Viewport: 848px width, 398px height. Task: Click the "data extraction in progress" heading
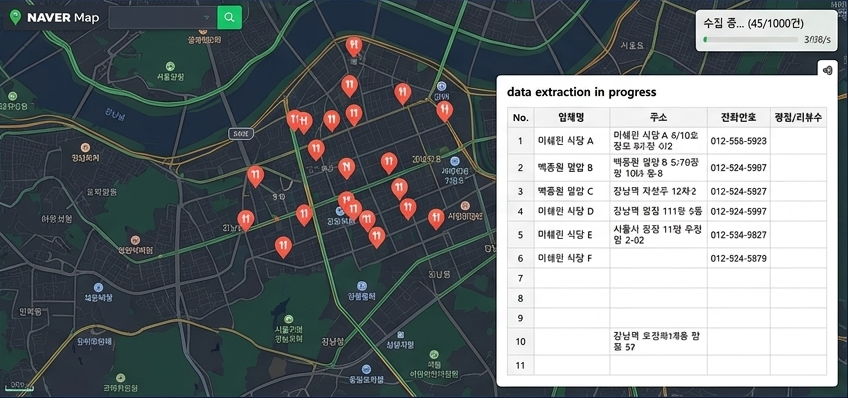pyautogui.click(x=581, y=92)
